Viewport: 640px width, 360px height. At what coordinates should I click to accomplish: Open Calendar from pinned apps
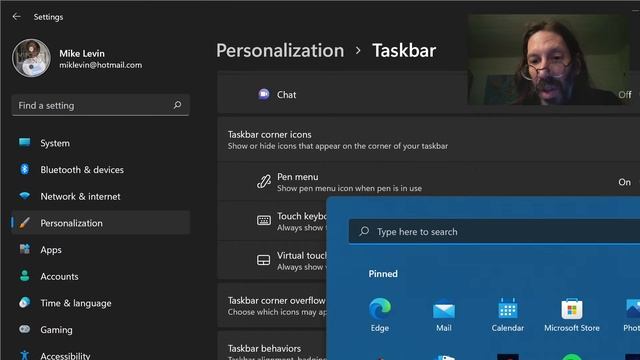[507, 315]
